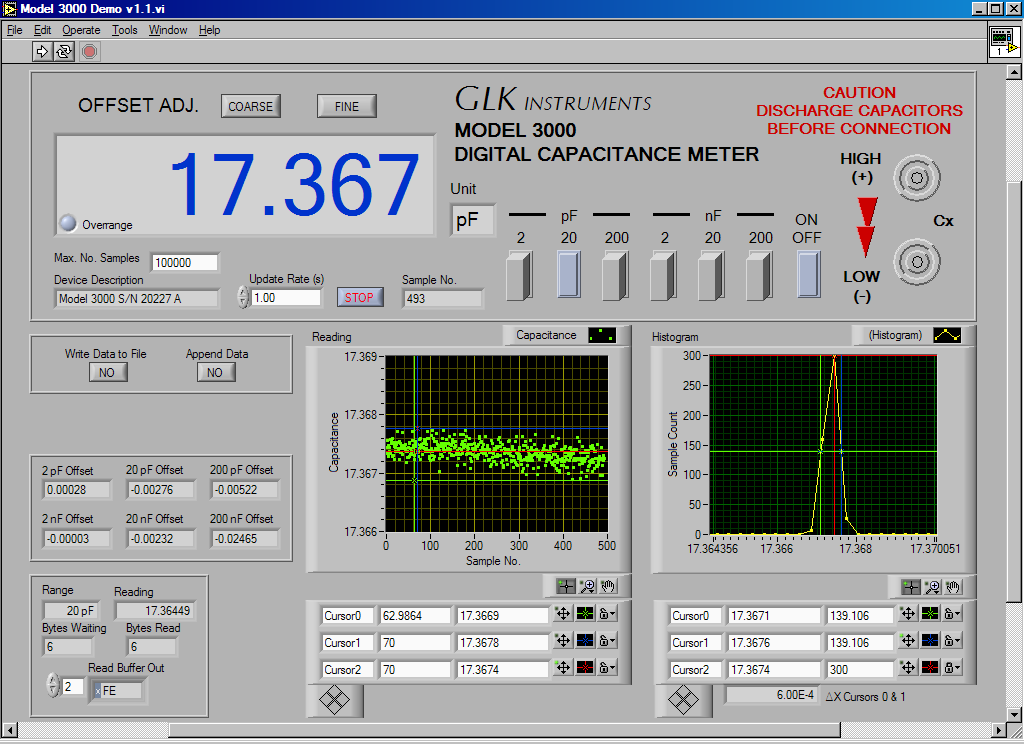Click the Histogram Cursor0 move-select icon
1024x744 pixels.
pyautogui.click(x=908, y=614)
